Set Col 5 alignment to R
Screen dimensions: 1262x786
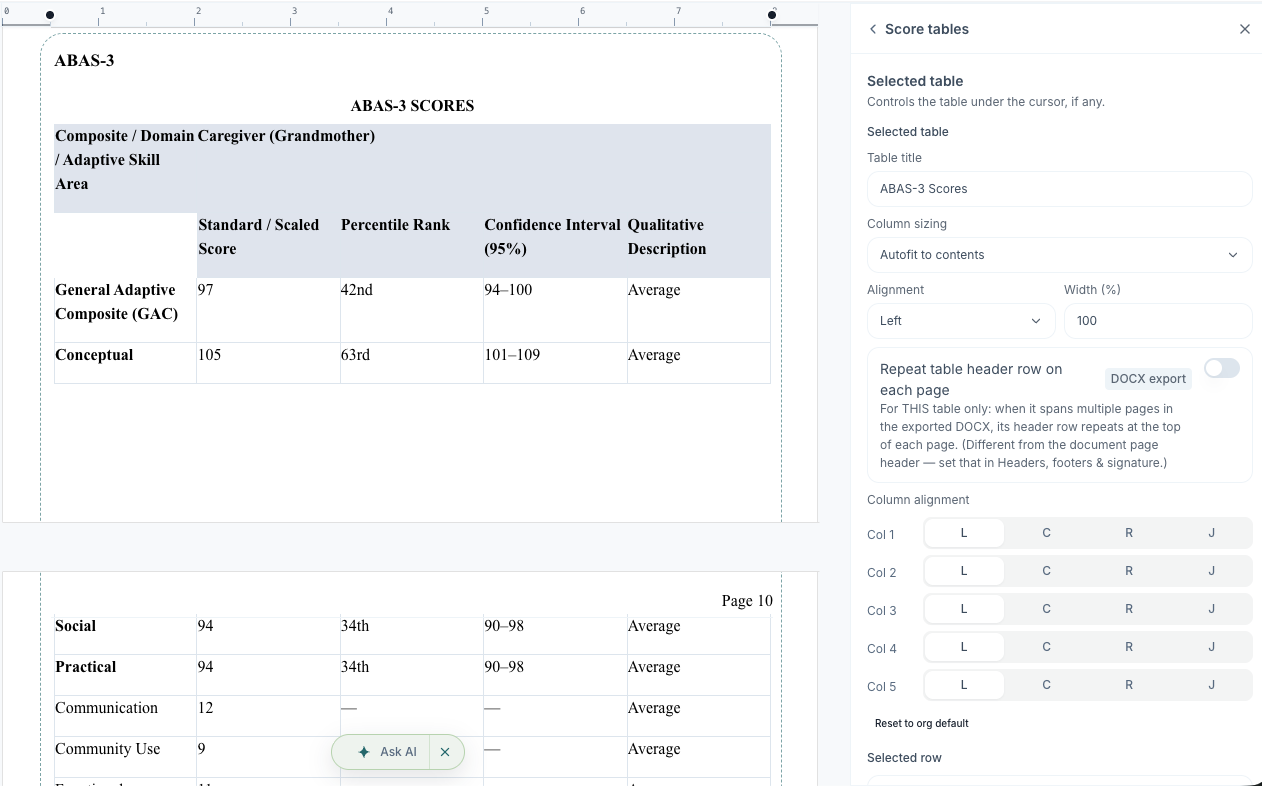pos(1129,685)
